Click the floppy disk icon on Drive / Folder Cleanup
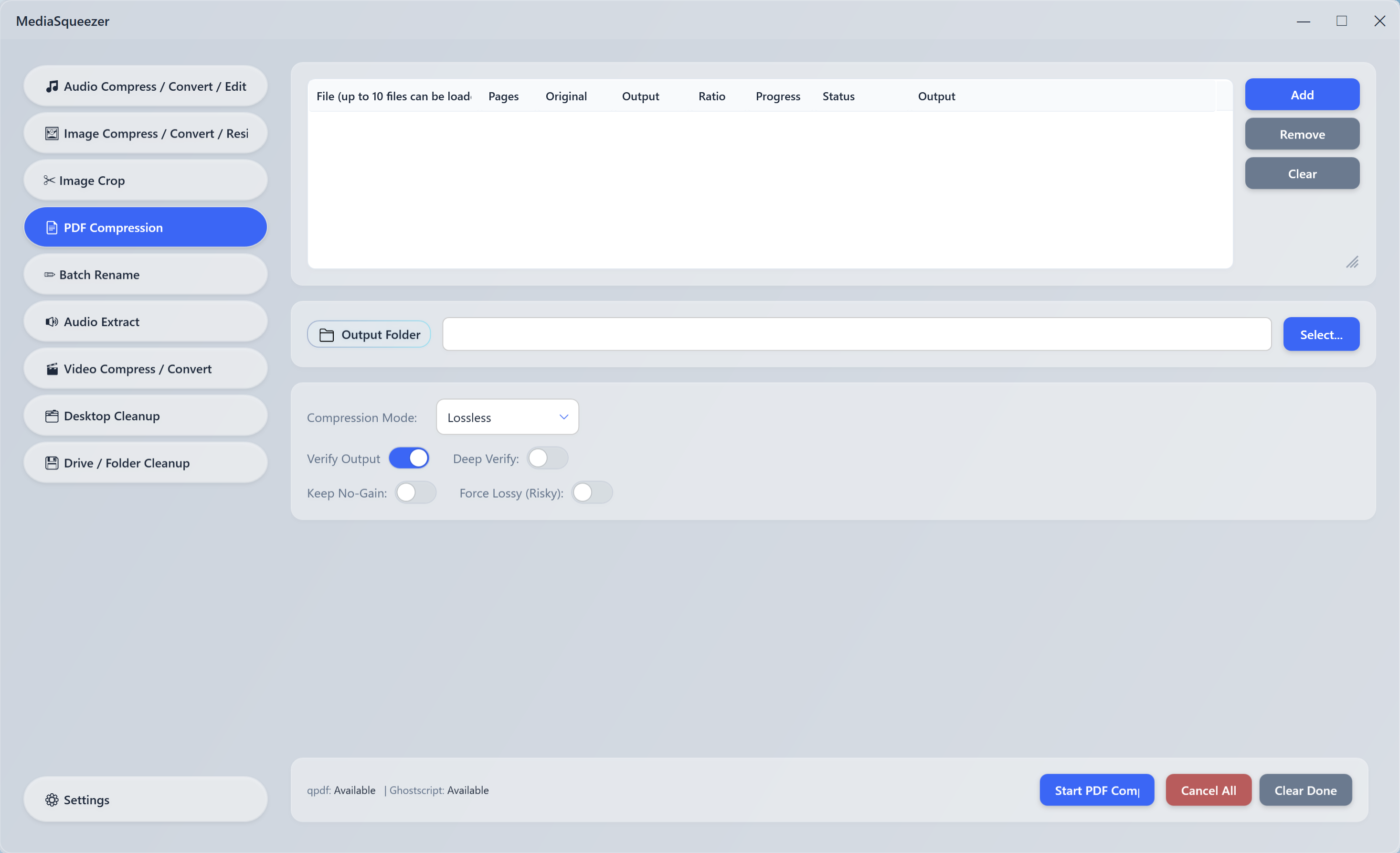 (x=52, y=463)
